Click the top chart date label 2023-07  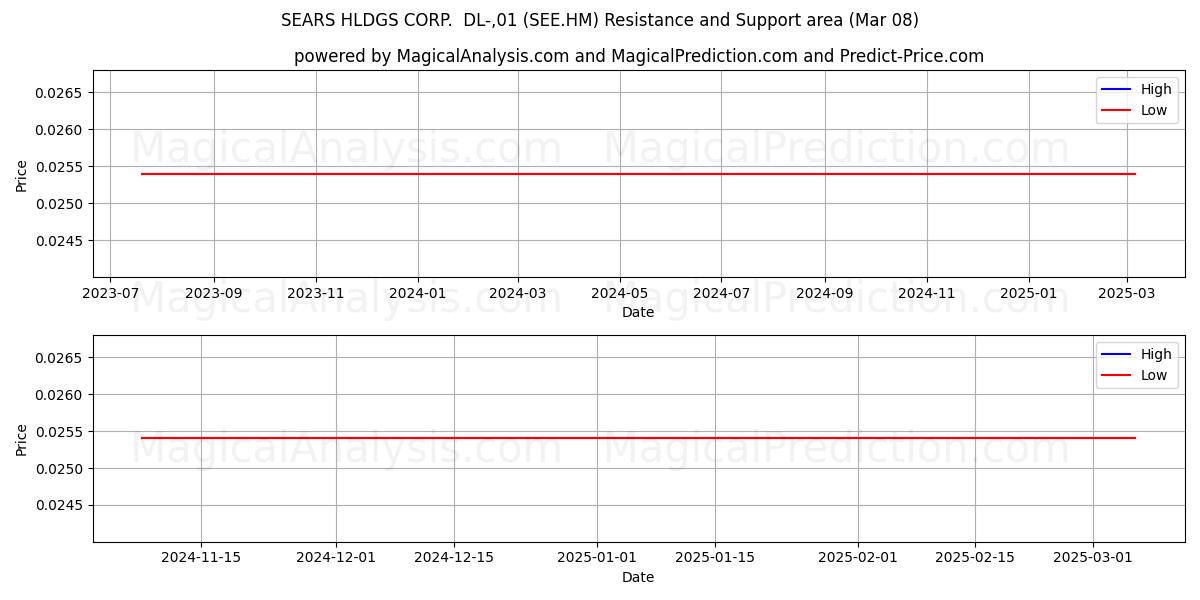pos(110,293)
